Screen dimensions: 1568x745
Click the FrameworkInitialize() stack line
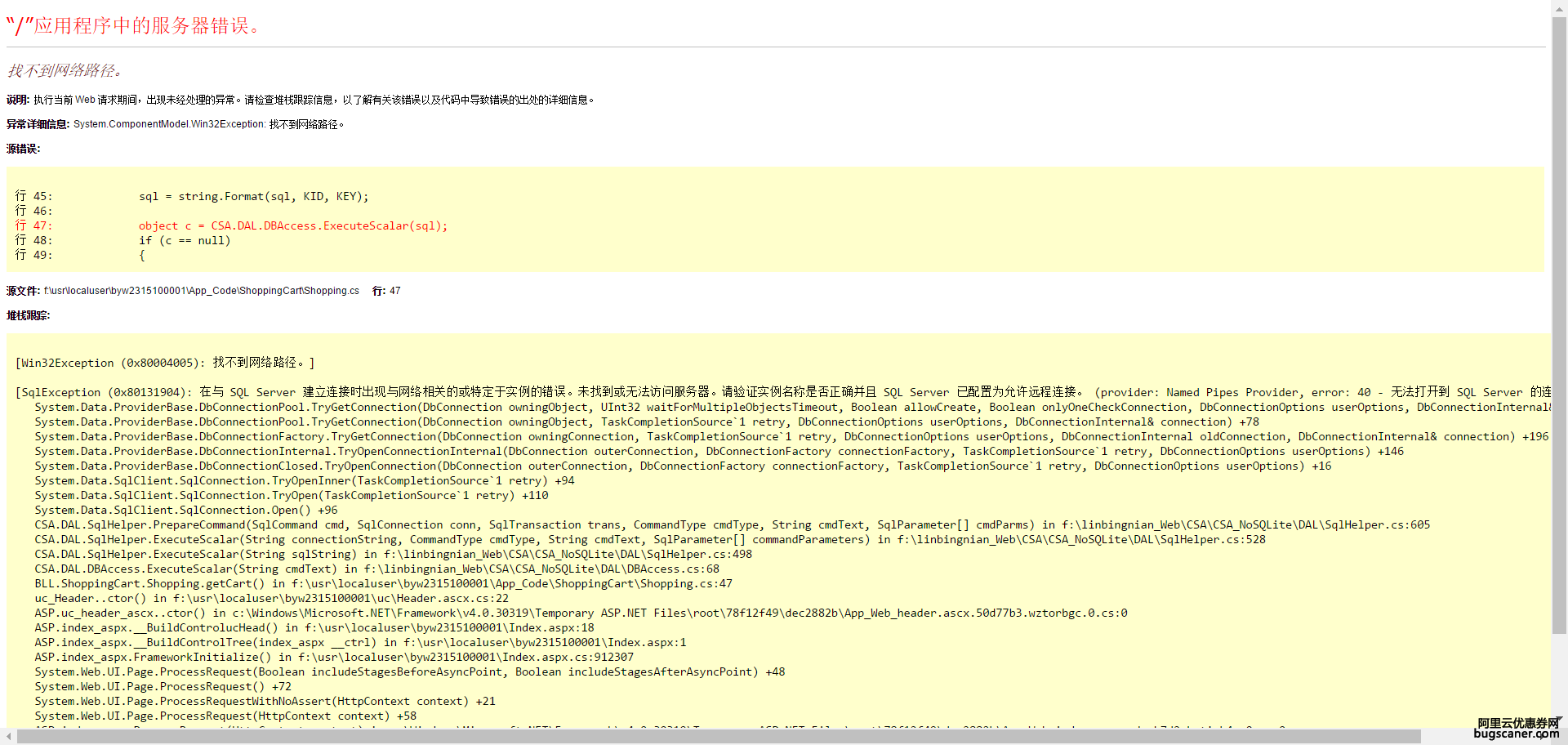334,657
